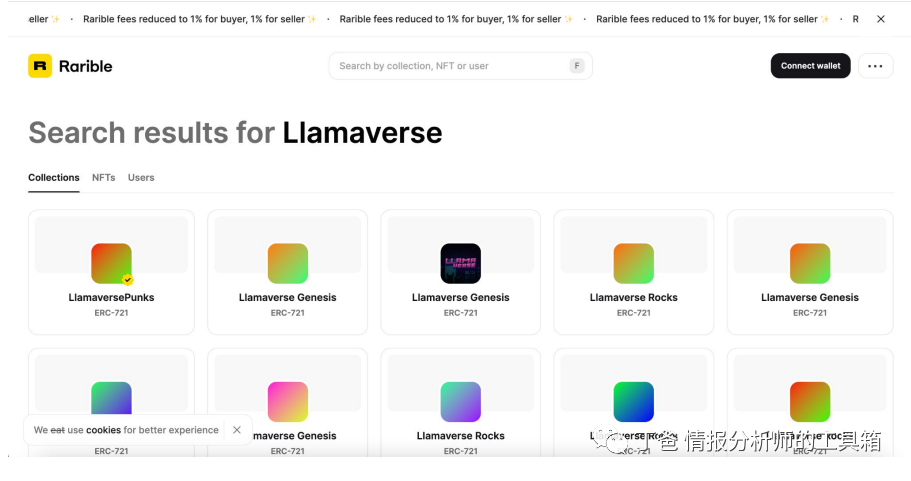Select the teal-purple Llamaverse Rocks avatar

coord(461,401)
